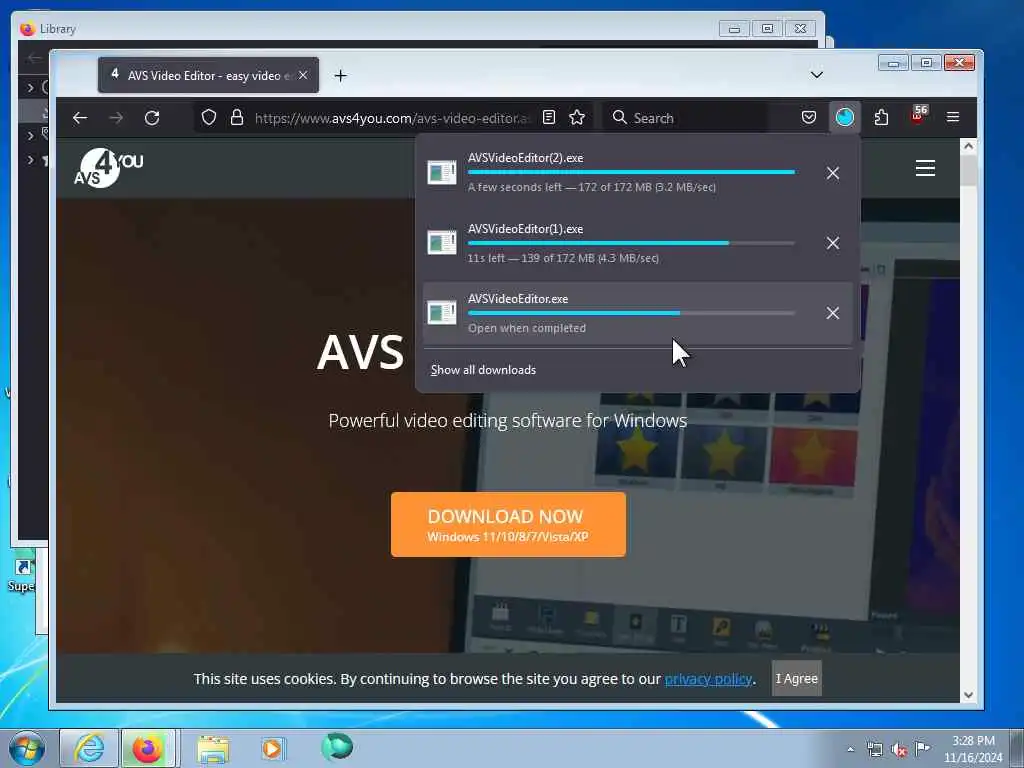Click the AVSVideoEditor(2).exe progress bar
This screenshot has height=768, width=1024.
pyautogui.click(x=632, y=172)
